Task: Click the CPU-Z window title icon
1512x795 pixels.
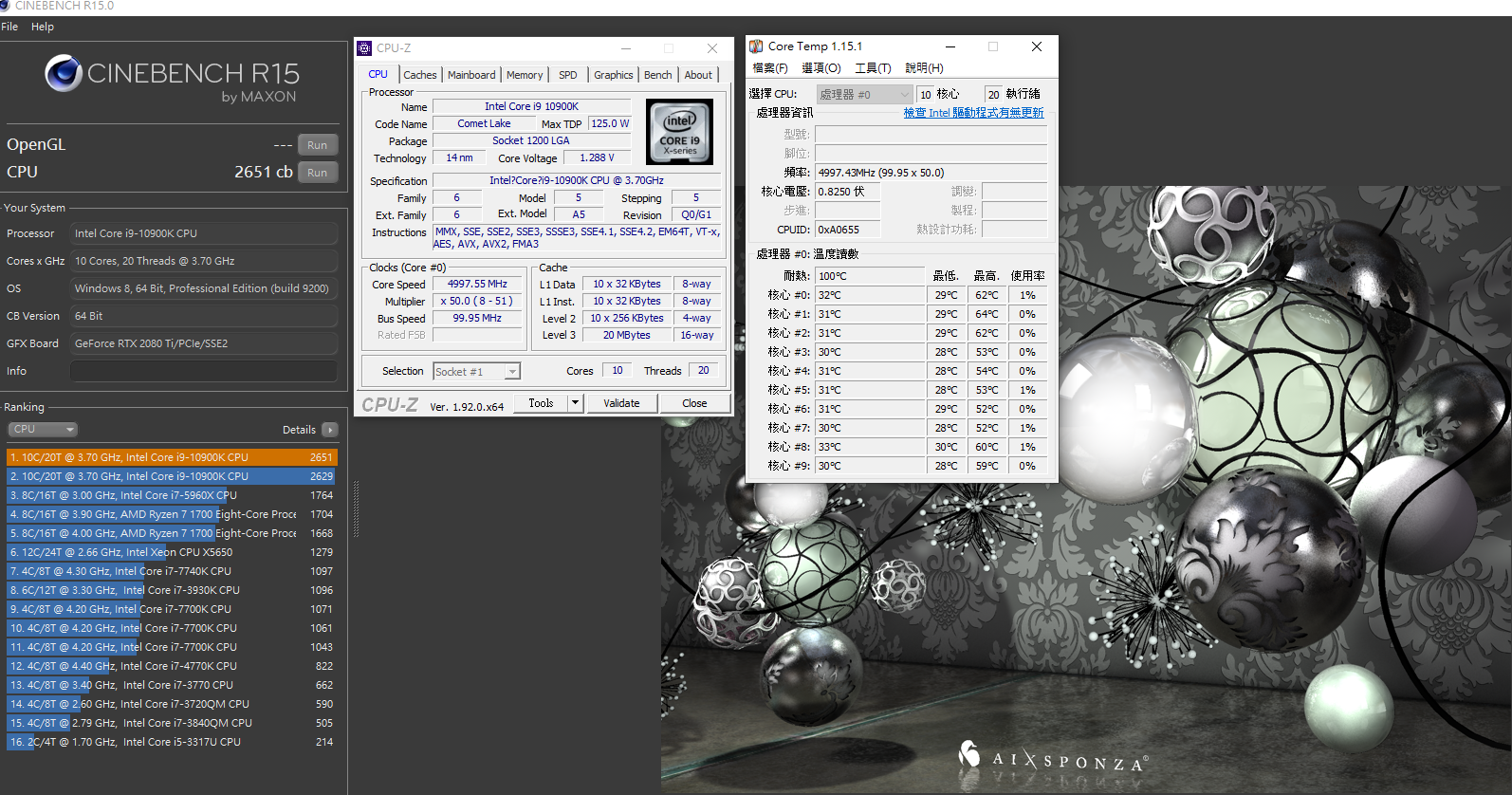Action: [x=364, y=48]
